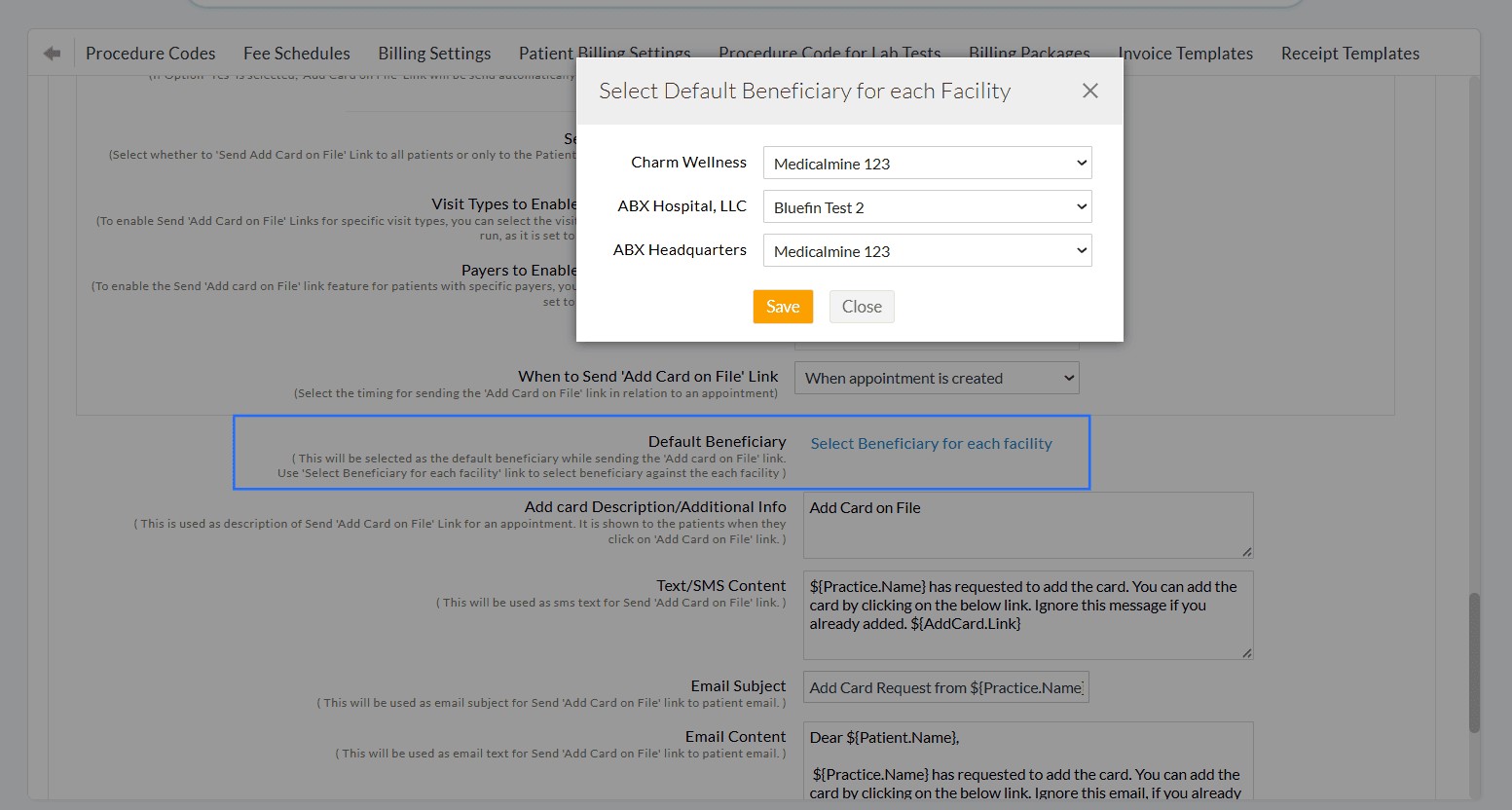The image size is (1512, 810).
Task: Click the ABX Hospital, LLC facility label
Action: point(682,206)
